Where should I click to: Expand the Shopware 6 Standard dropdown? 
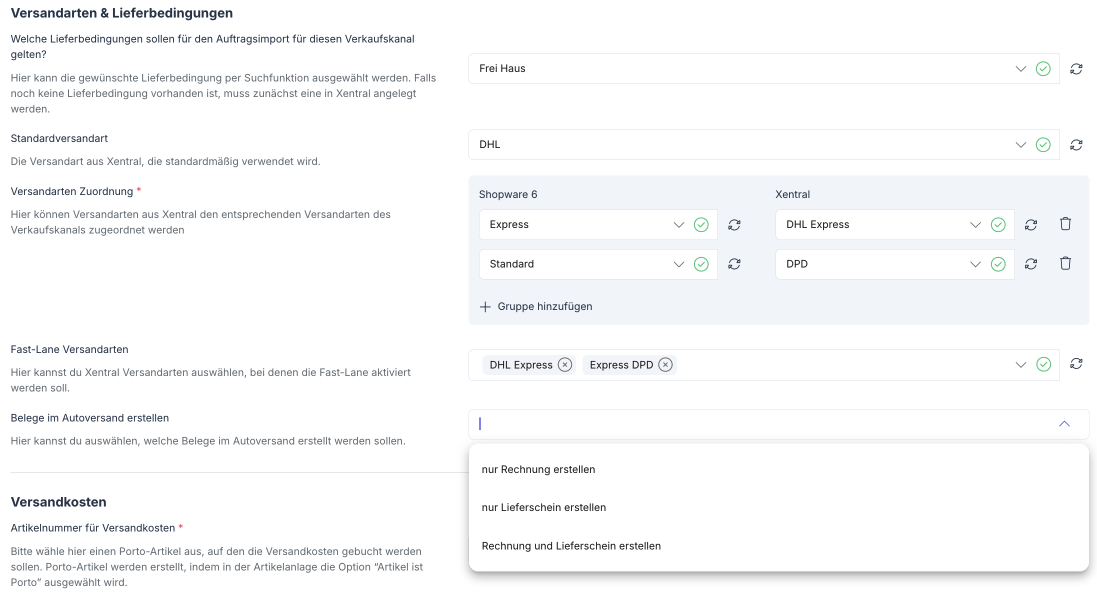(679, 264)
